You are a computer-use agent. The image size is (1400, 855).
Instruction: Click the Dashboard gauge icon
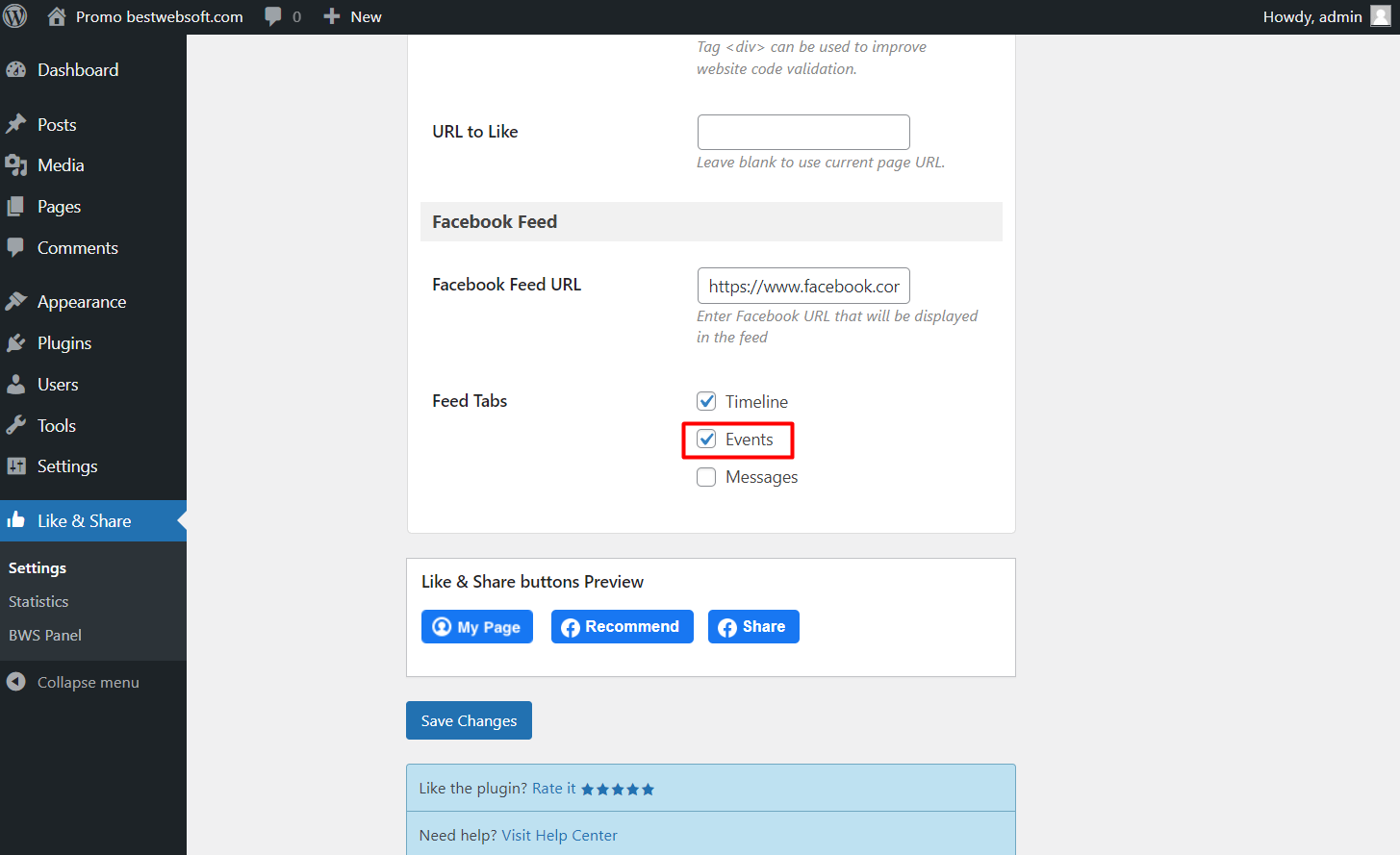point(16,69)
